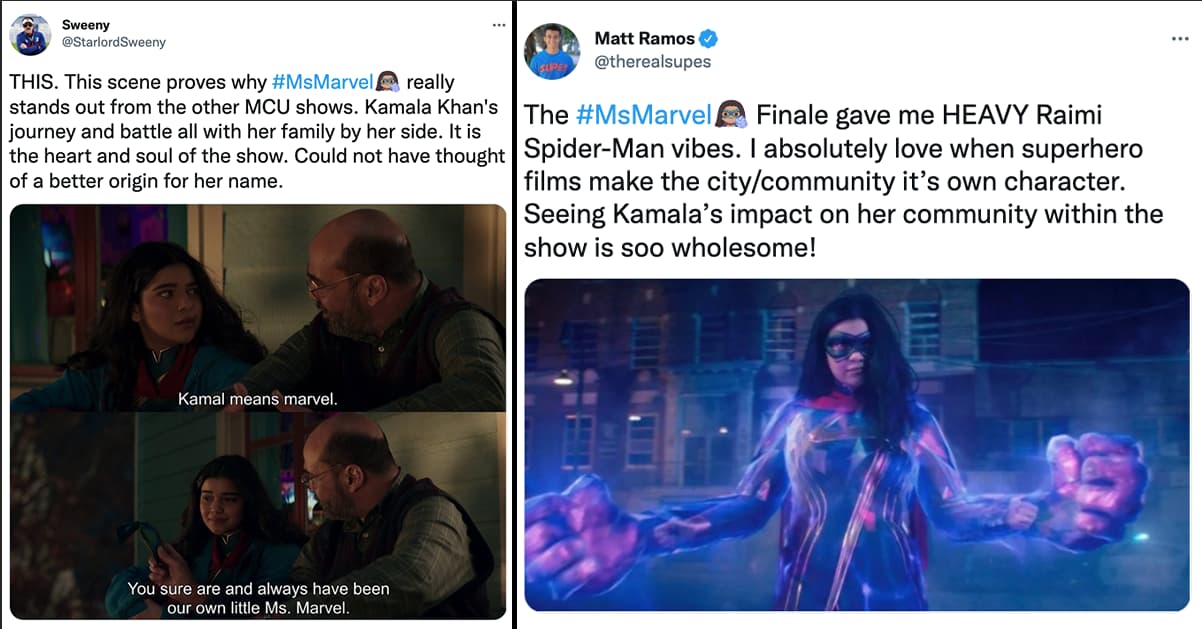Expand the three-dot menu on Matt Ramos's tweet
The width and height of the screenshot is (1202, 629).
1179,39
